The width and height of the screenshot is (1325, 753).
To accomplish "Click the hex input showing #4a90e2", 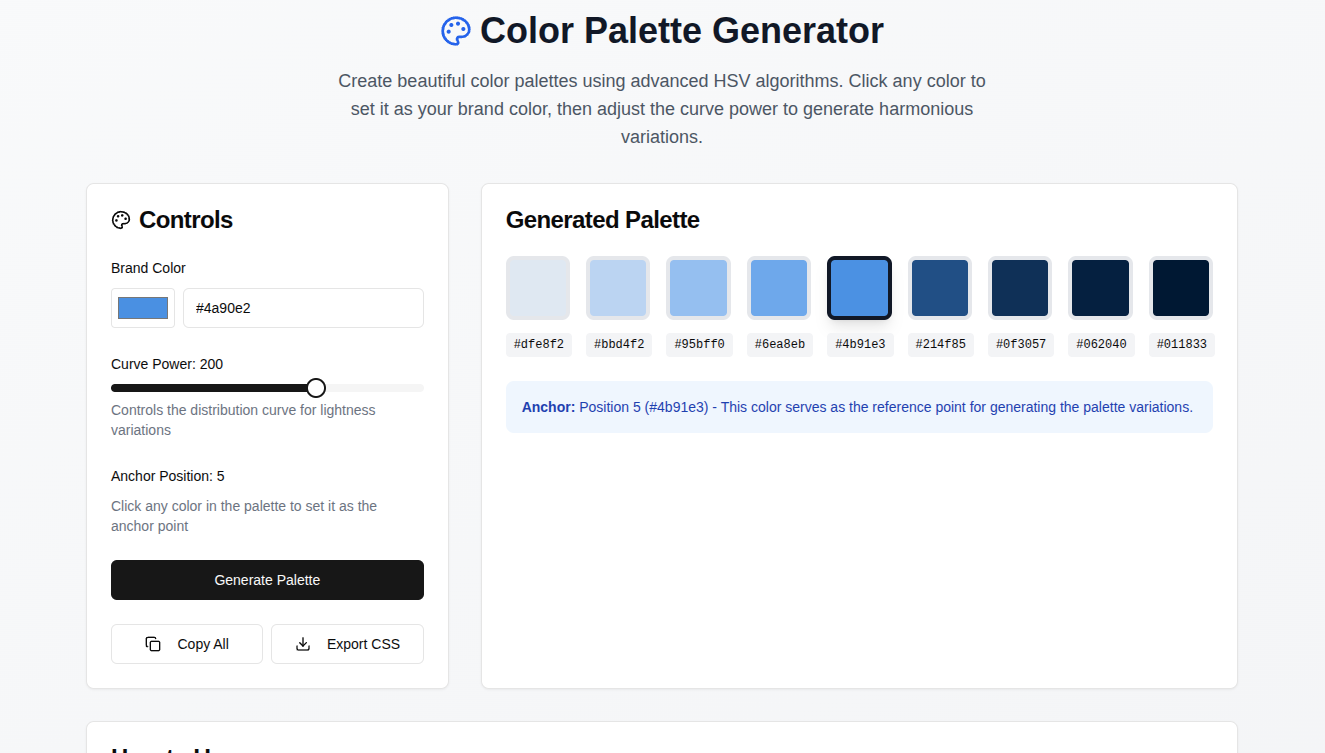I will click(x=303, y=308).
